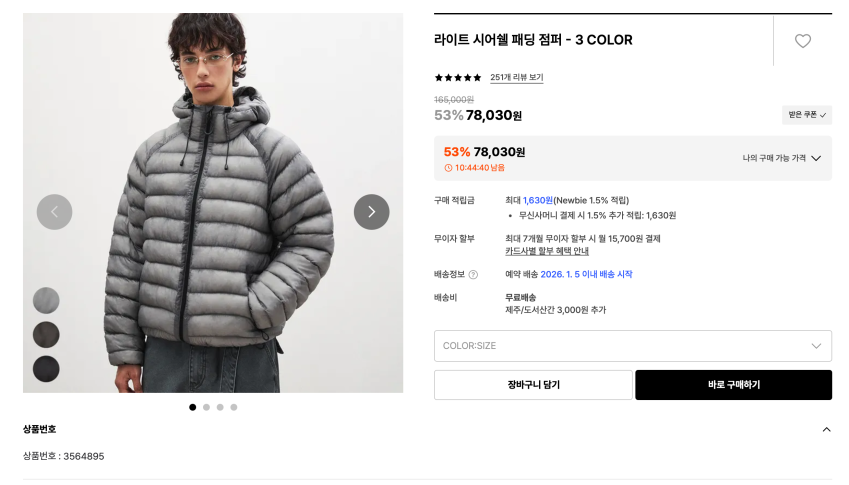Select the second image carousel dot
Image resolution: width=849 pixels, height=485 pixels.
click(206, 407)
